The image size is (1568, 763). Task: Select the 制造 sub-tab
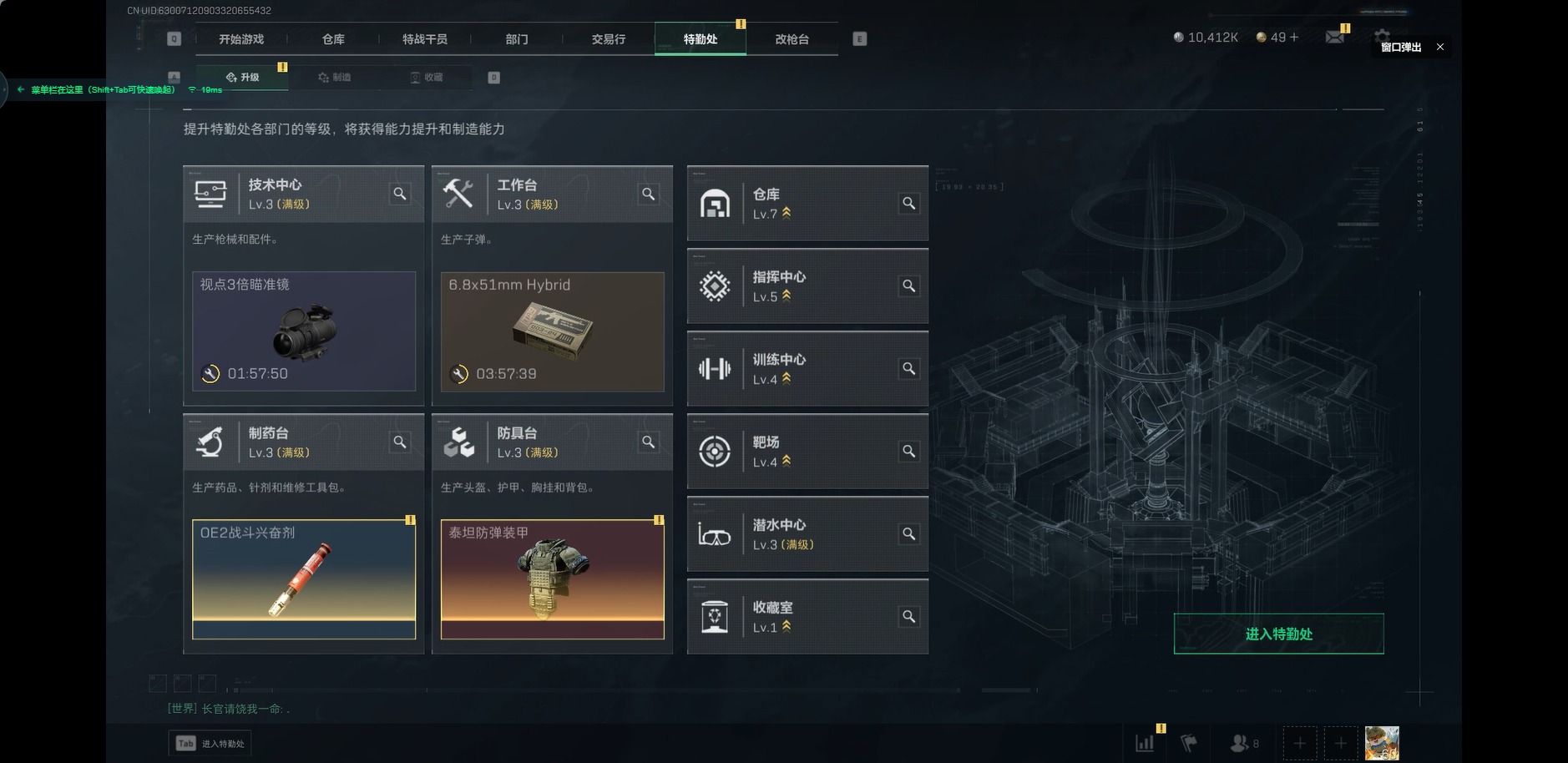coord(335,78)
